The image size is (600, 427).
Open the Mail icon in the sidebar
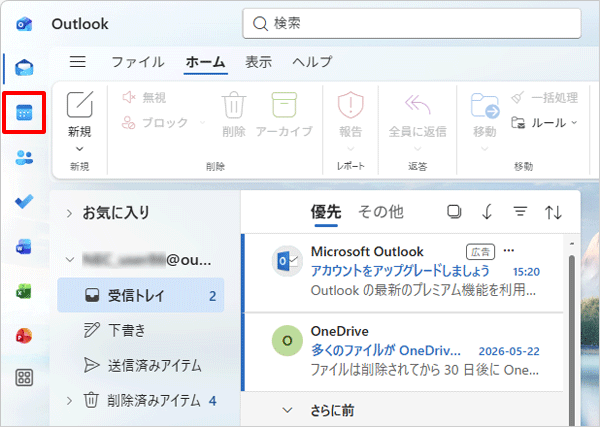click(x=24, y=68)
